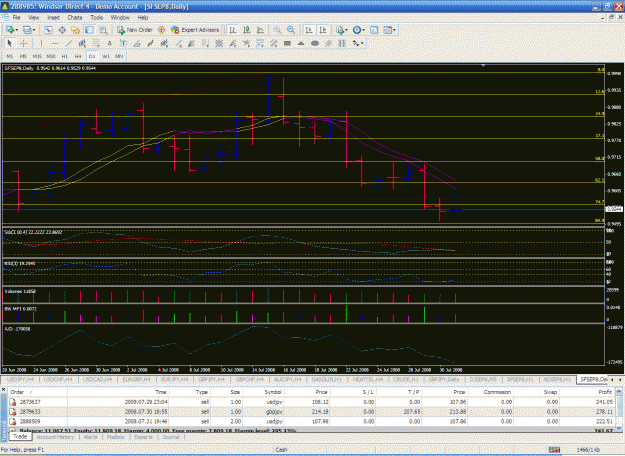Expand the Templates dropdown arrow

[x=394, y=30]
